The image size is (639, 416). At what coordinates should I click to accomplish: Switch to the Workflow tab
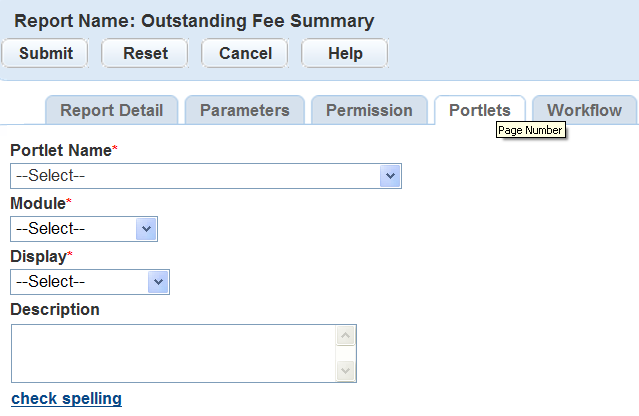coord(584,111)
